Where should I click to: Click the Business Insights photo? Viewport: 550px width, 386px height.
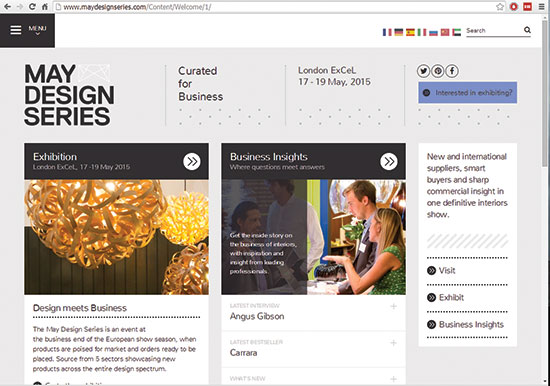pos(314,237)
